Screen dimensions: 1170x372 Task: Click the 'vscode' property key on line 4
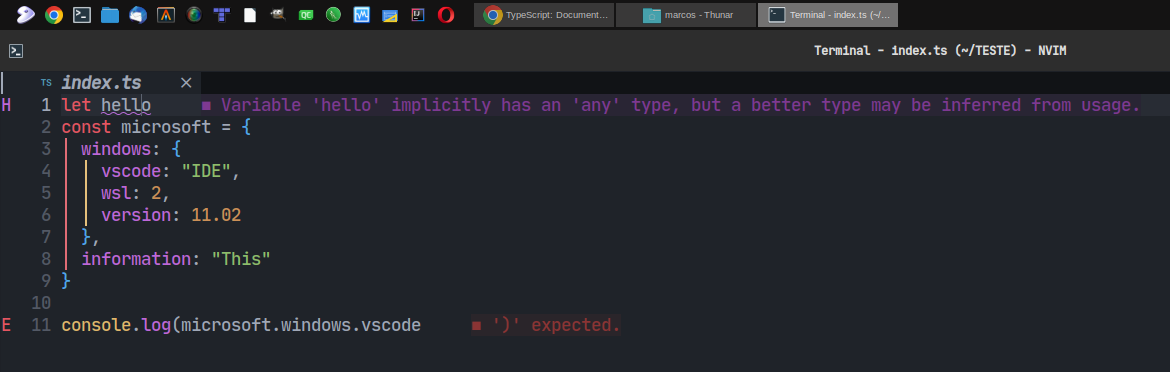(131, 171)
